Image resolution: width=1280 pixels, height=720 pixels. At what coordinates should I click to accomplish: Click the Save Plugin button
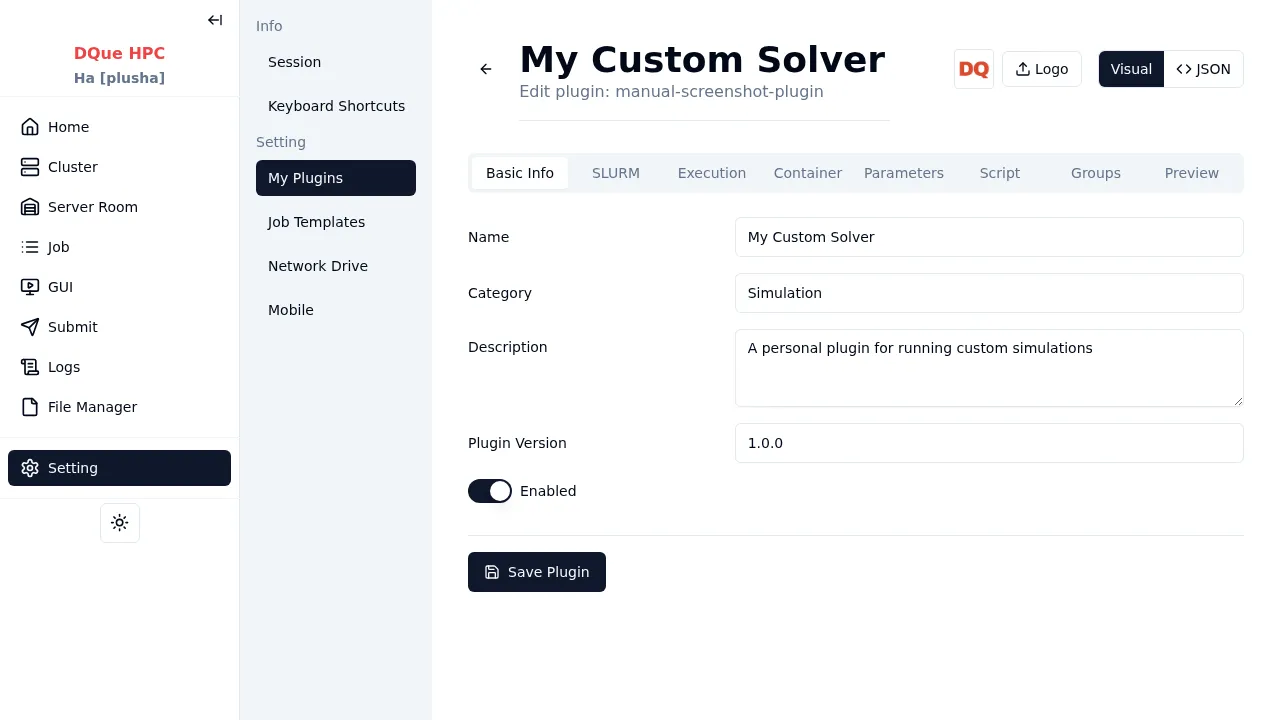pyautogui.click(x=537, y=572)
